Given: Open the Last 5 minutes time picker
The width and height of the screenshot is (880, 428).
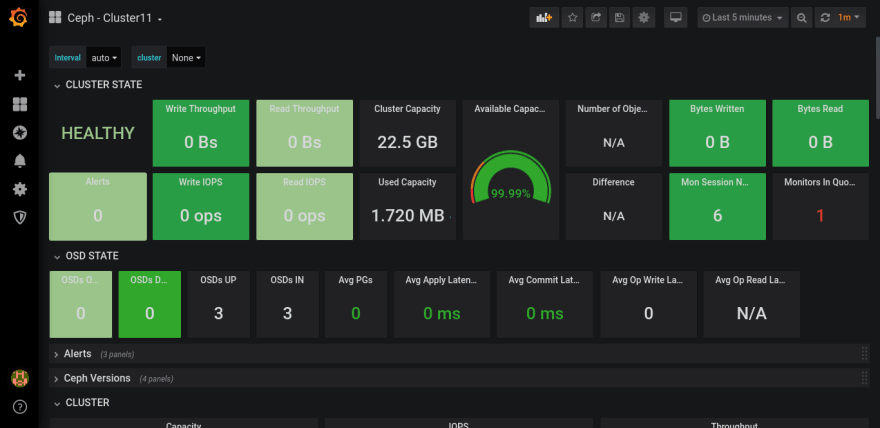Looking at the screenshot, I should pos(743,17).
